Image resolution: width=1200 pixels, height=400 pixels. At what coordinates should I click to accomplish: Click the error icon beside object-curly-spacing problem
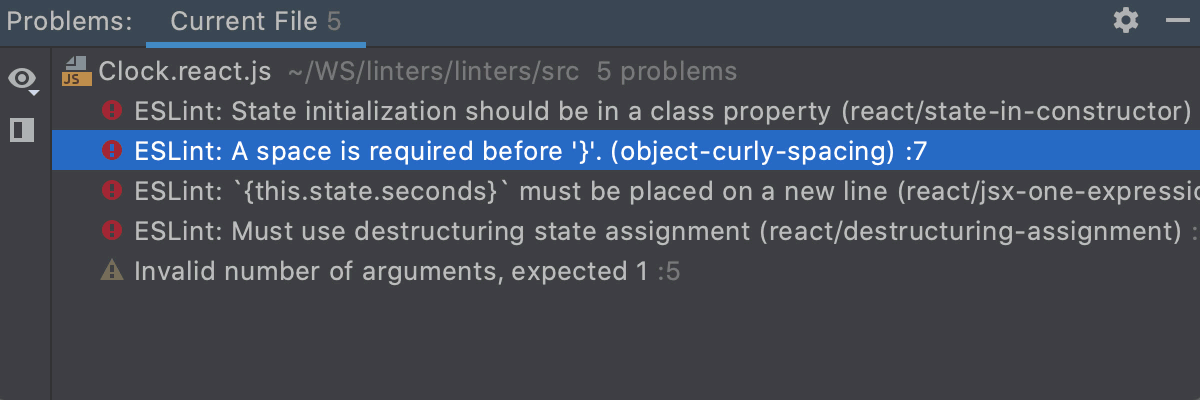[x=112, y=150]
